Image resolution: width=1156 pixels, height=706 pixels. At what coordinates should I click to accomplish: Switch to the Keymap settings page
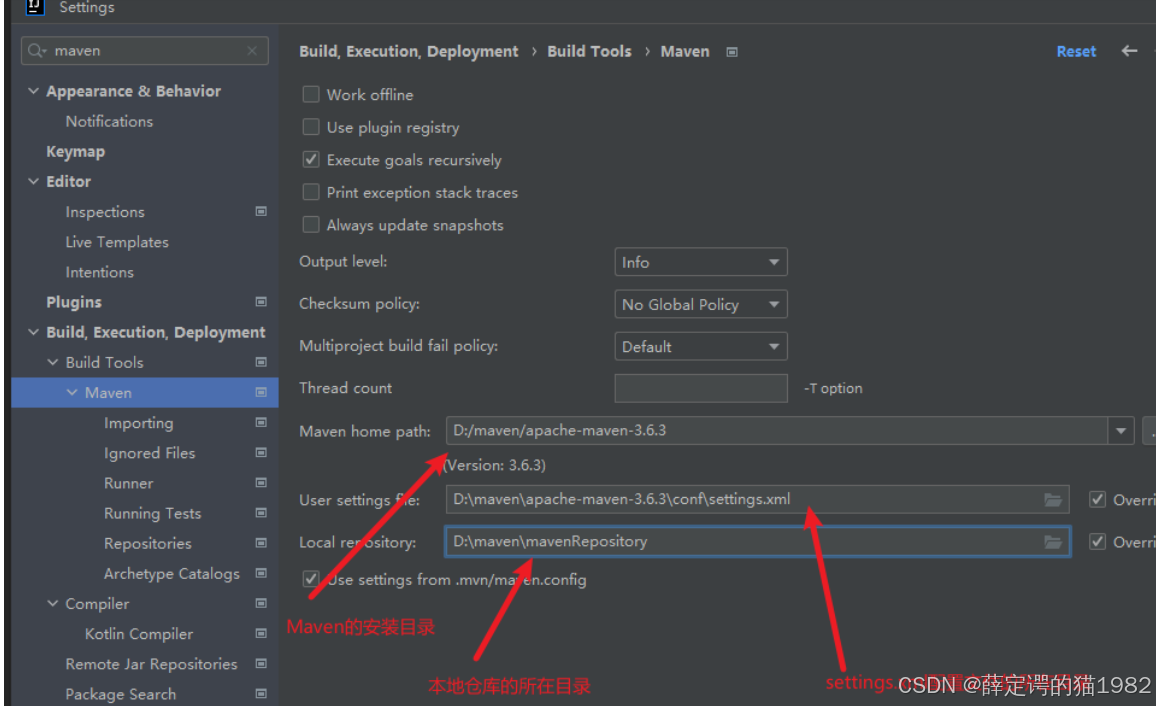75,151
